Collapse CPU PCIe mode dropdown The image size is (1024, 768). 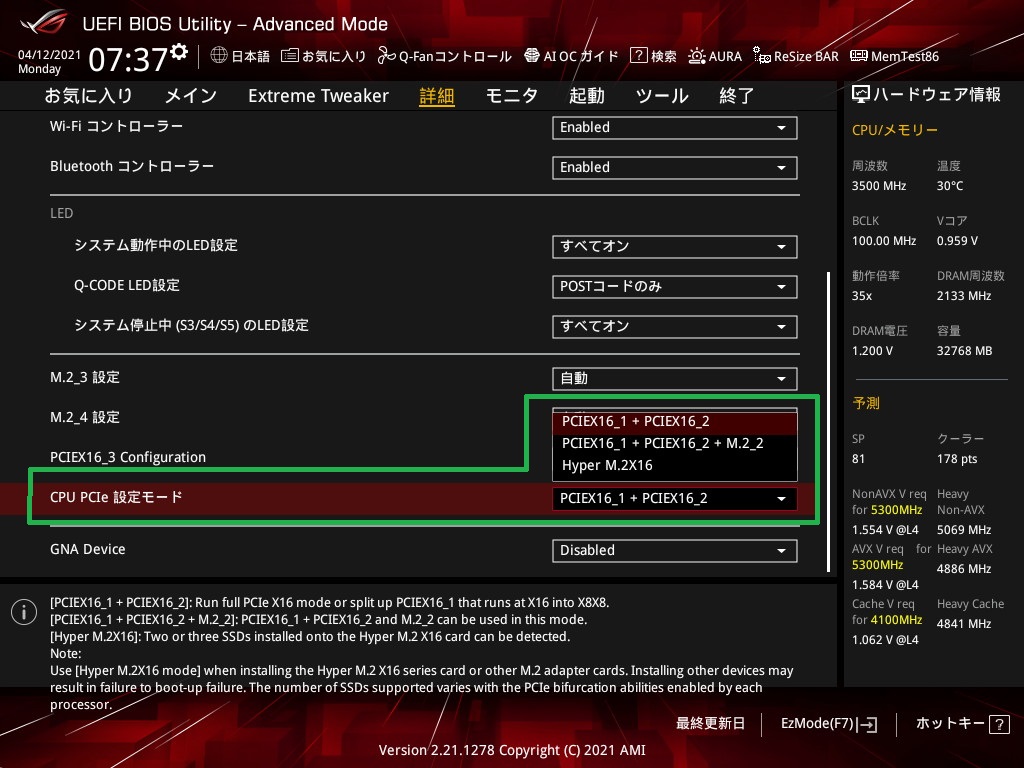pos(675,499)
